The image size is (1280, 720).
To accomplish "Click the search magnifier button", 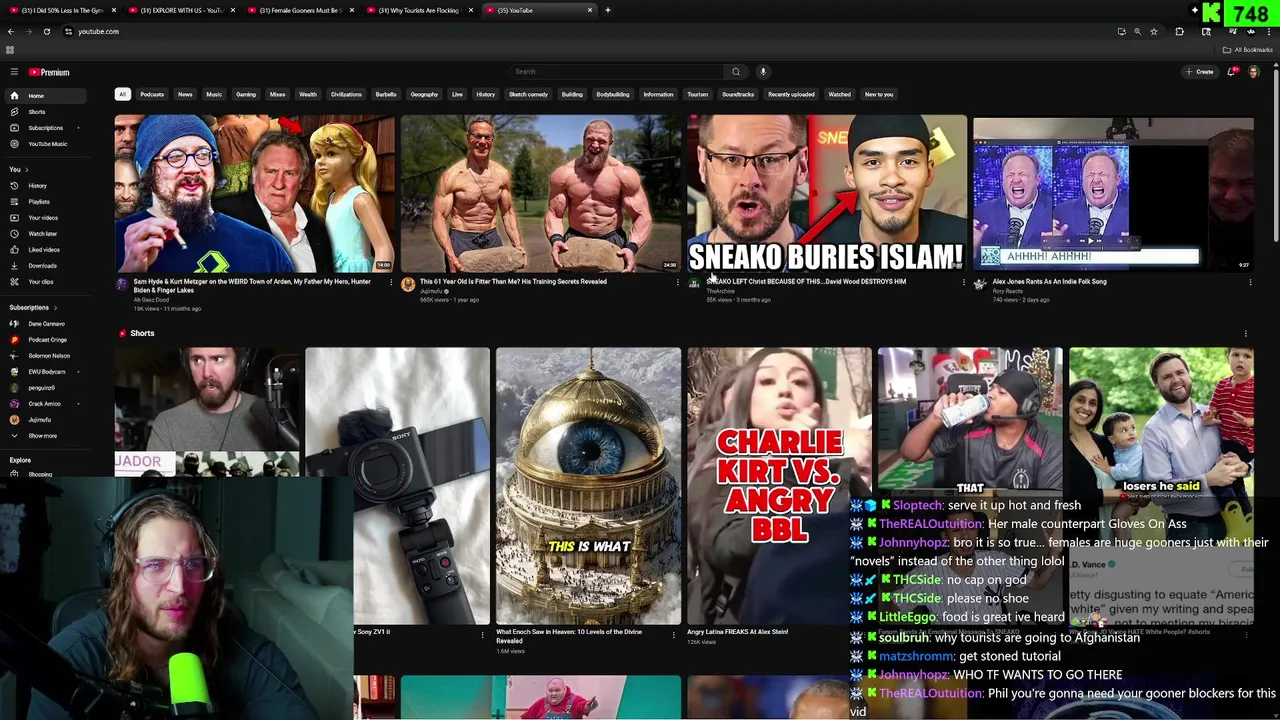I will (736, 72).
